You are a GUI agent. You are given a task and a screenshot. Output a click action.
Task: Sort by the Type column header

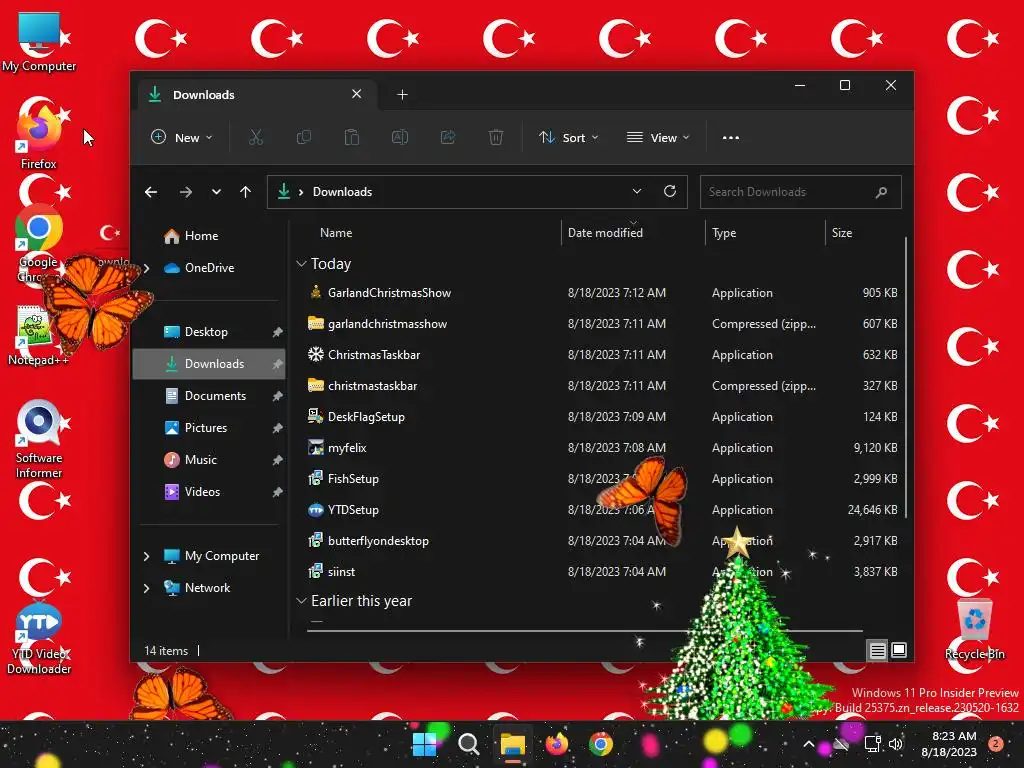tap(724, 233)
